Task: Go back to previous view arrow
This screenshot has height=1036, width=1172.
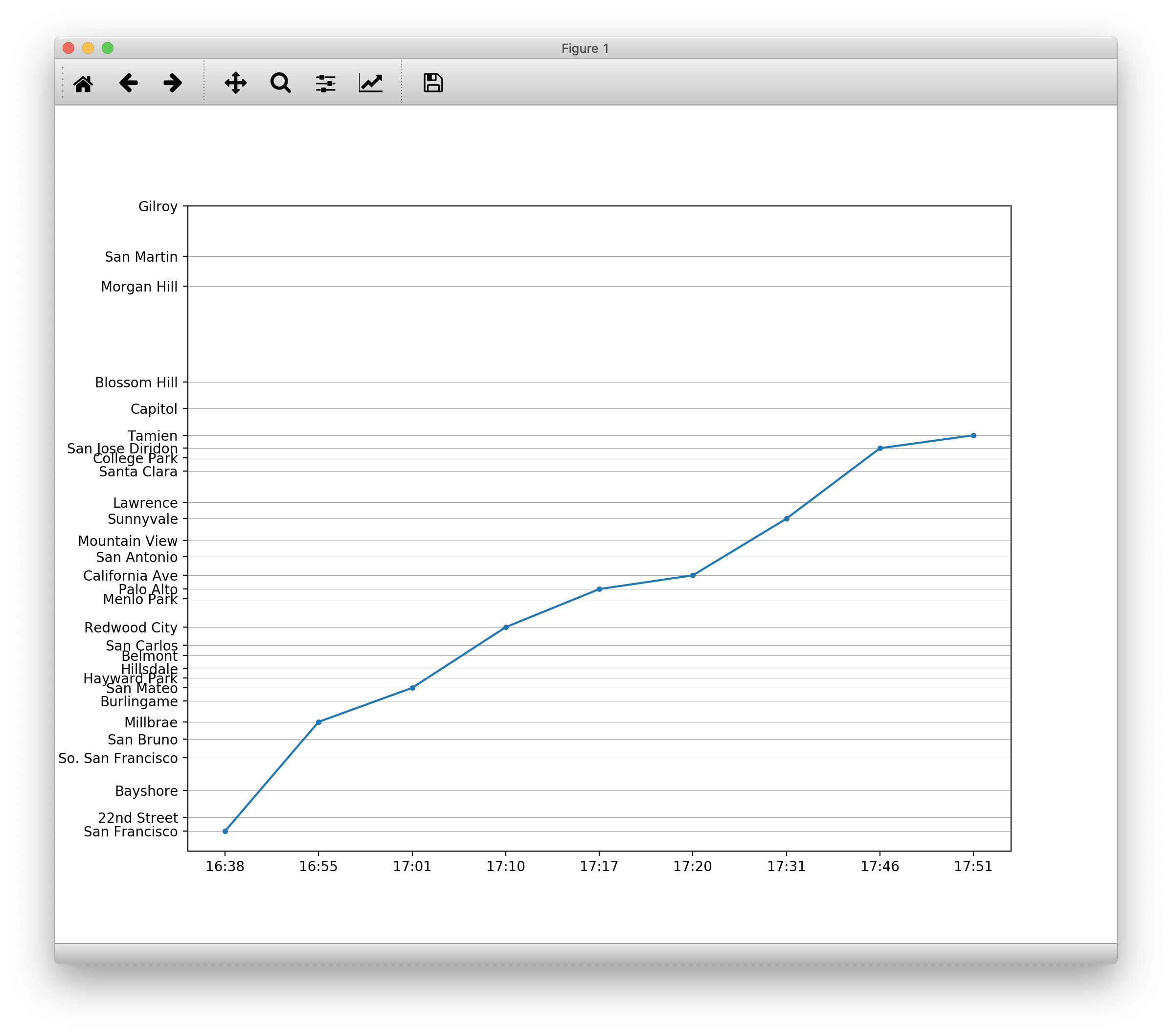Action: pyautogui.click(x=129, y=83)
